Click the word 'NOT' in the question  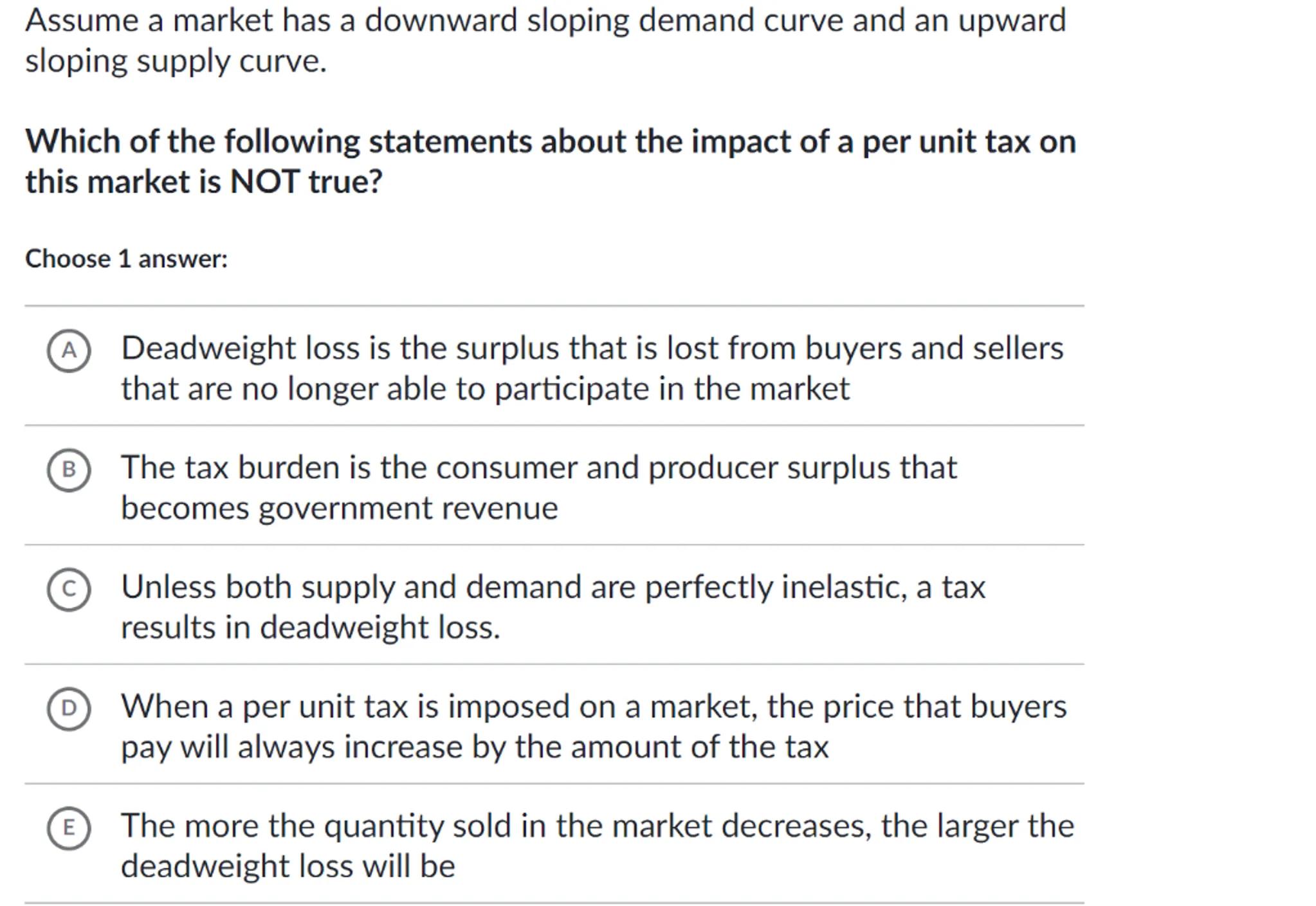[264, 182]
